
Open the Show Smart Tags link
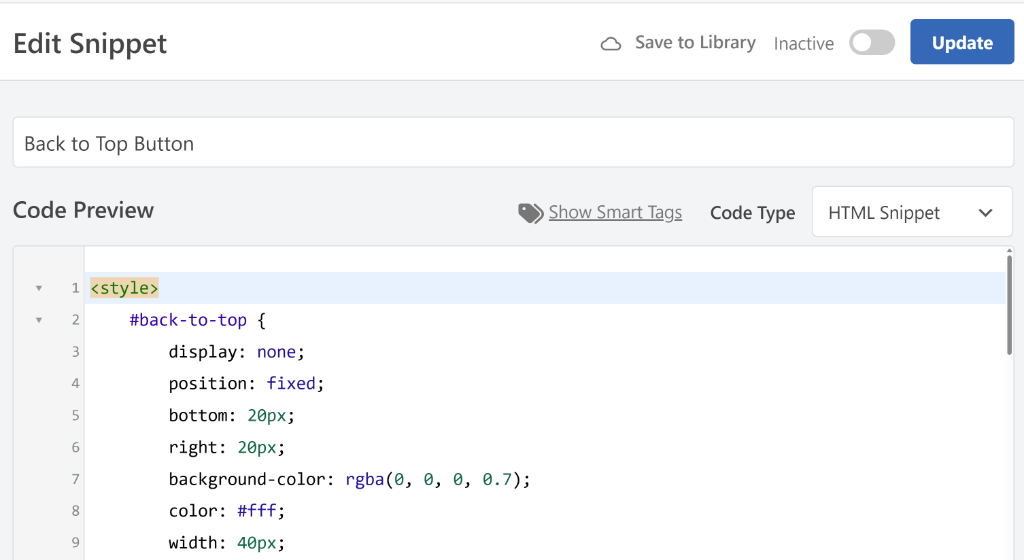[x=615, y=212]
